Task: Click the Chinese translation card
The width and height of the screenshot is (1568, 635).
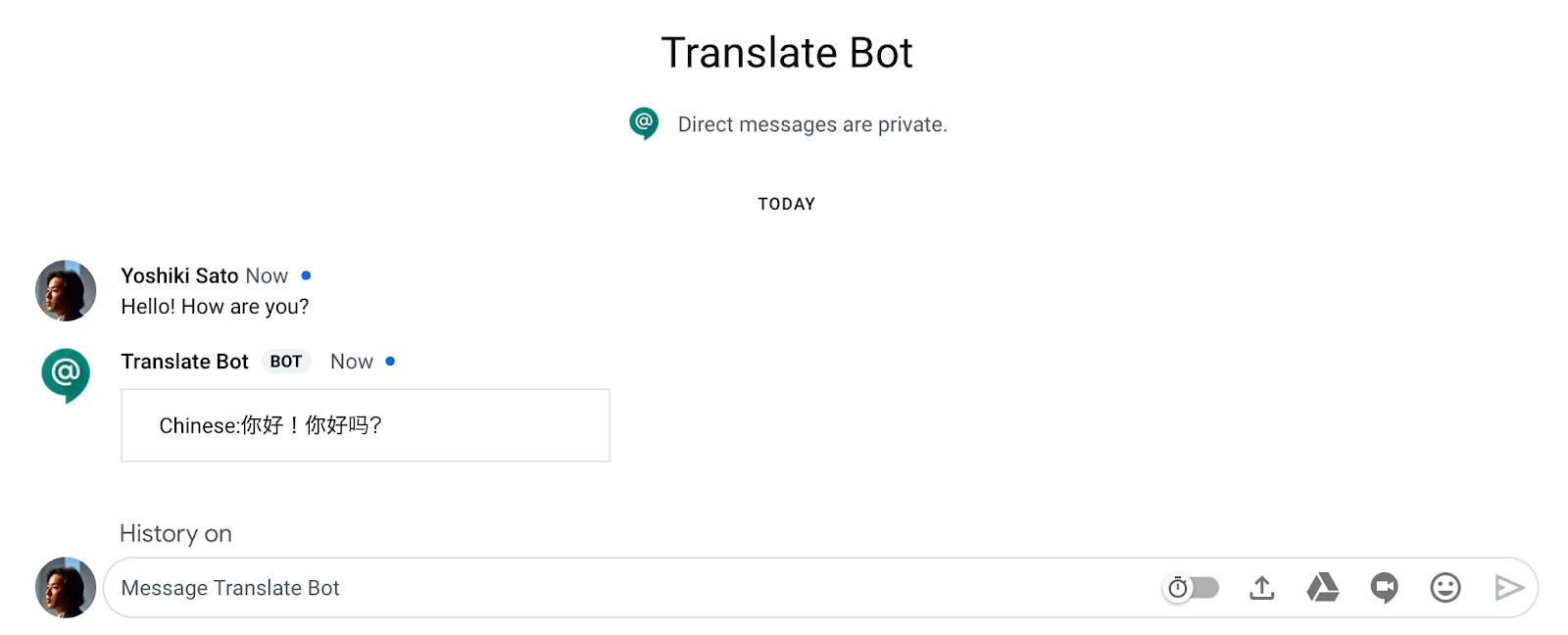Action: 365,425
